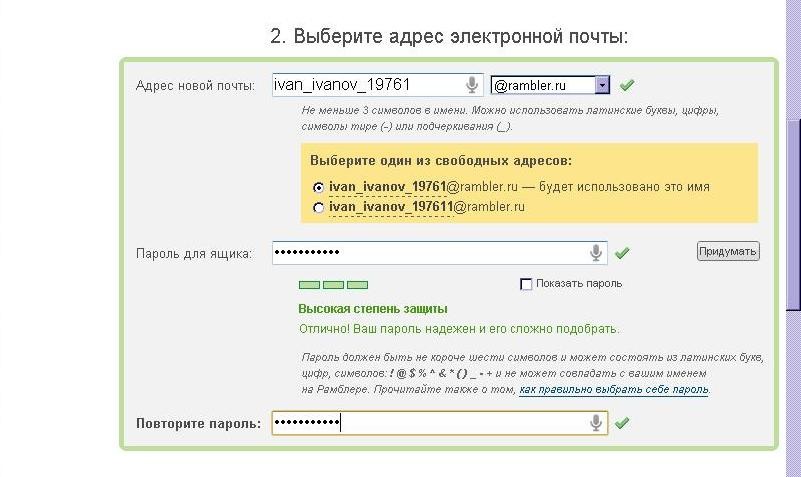Open link как правильно выбрать себе пароль
Screen dimensions: 801x477
click(614, 389)
